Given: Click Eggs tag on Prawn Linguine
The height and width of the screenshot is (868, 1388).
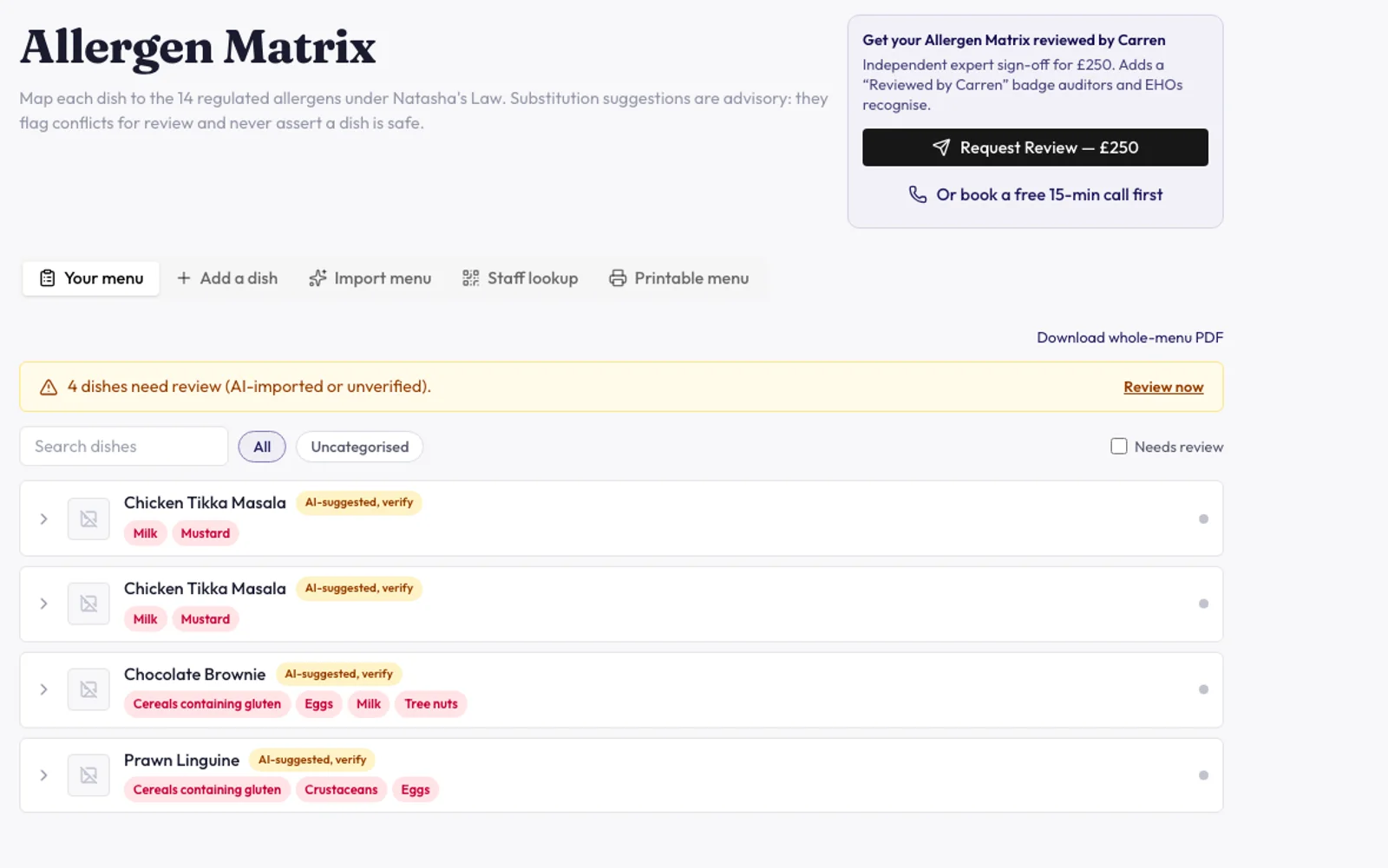Looking at the screenshot, I should point(416,789).
